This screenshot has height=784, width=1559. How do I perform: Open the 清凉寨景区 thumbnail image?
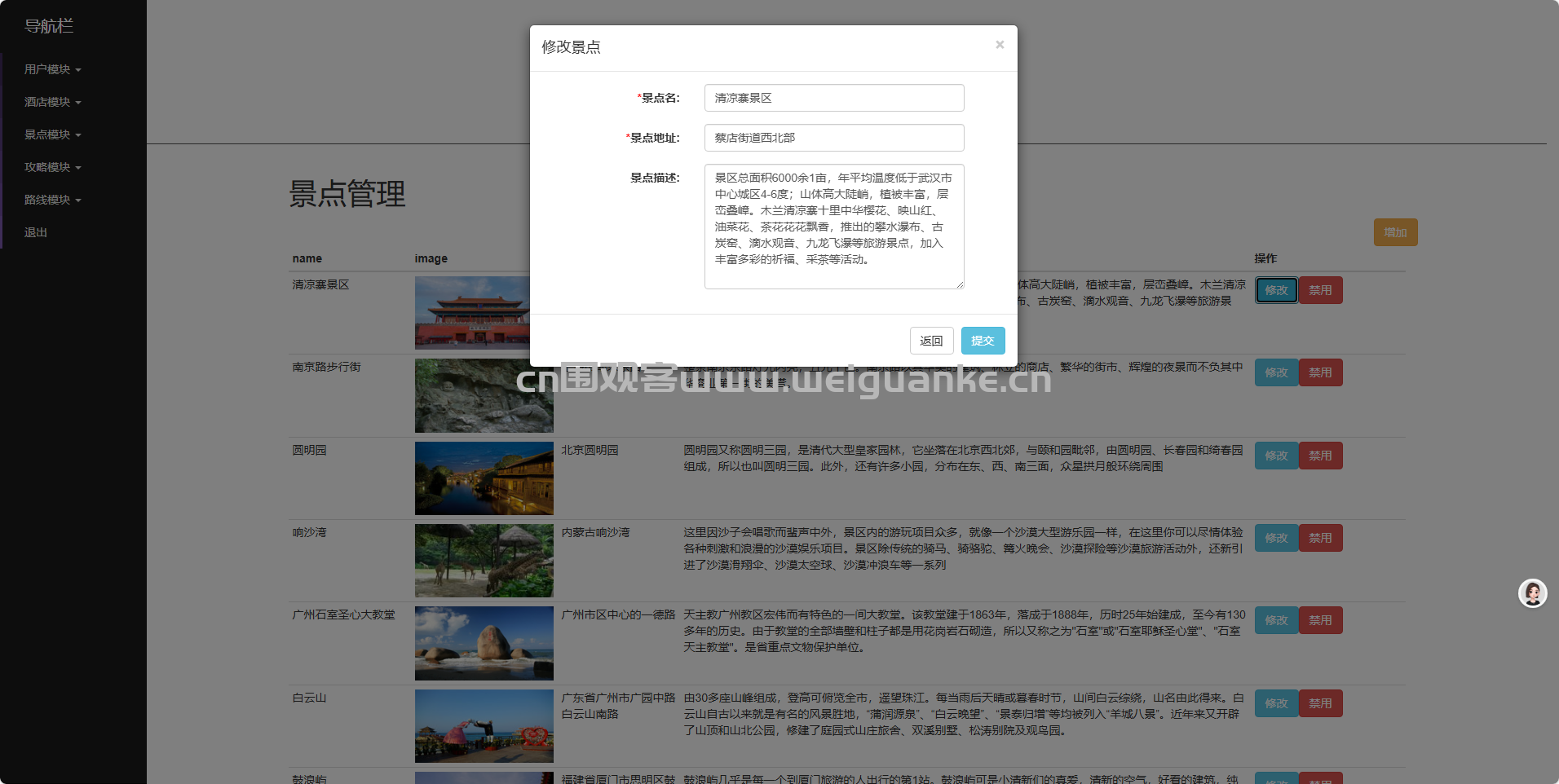(473, 313)
